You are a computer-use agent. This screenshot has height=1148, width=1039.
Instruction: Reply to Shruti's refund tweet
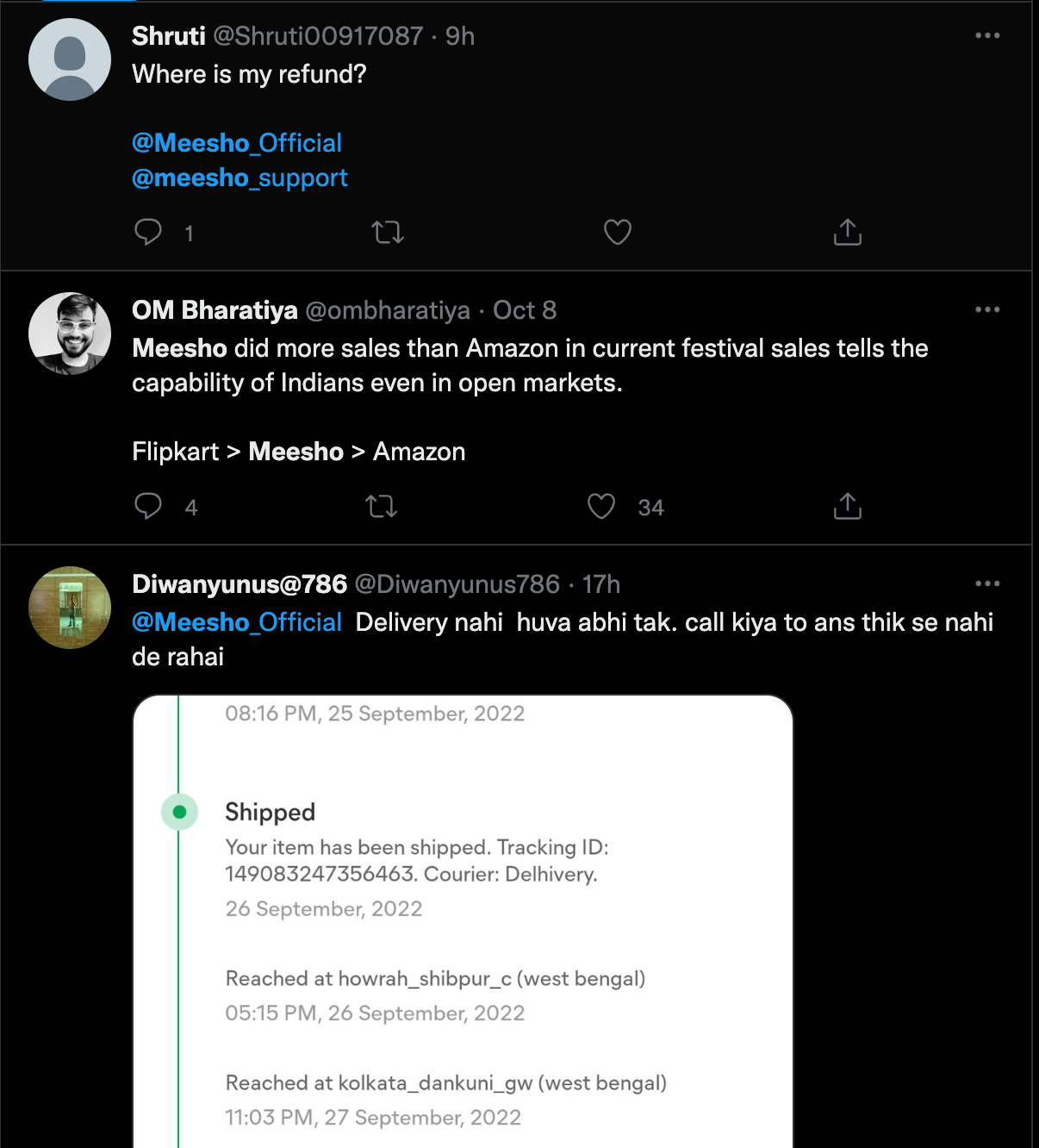[148, 232]
